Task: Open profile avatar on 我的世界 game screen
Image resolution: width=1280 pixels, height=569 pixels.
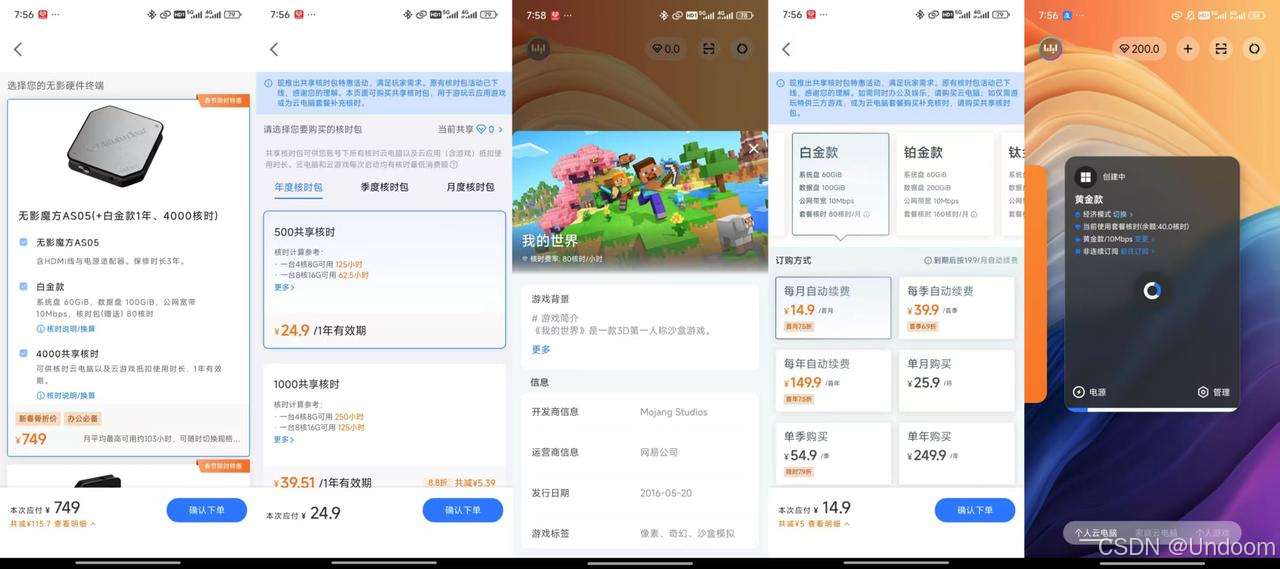Action: pyautogui.click(x=538, y=48)
